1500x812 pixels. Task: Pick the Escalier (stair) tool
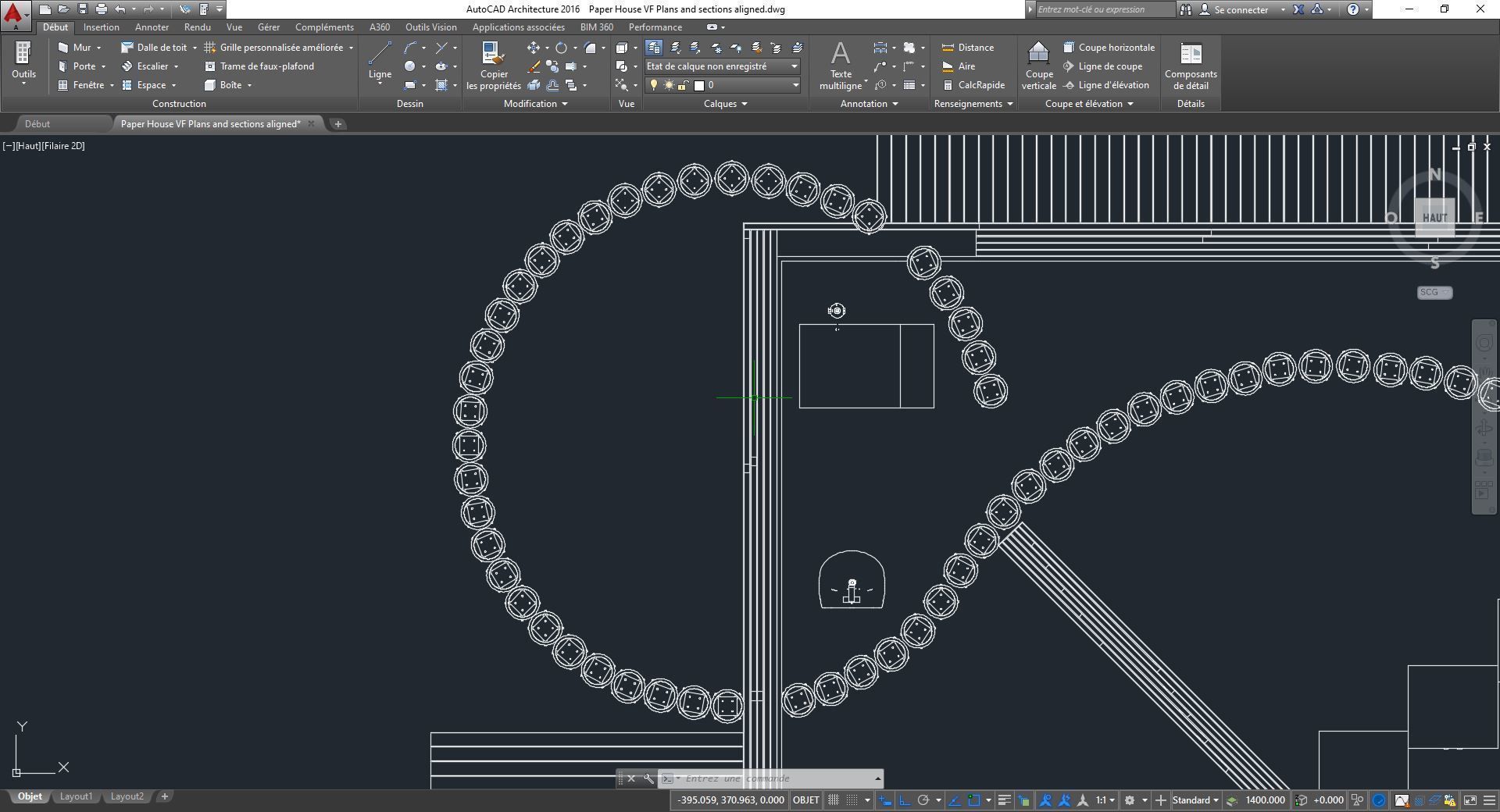pos(145,66)
